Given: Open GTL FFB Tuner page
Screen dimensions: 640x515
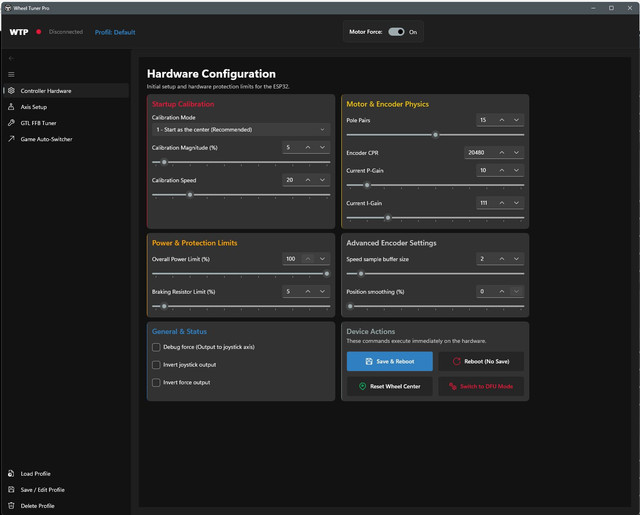Looking at the screenshot, I should click(x=67, y=123).
